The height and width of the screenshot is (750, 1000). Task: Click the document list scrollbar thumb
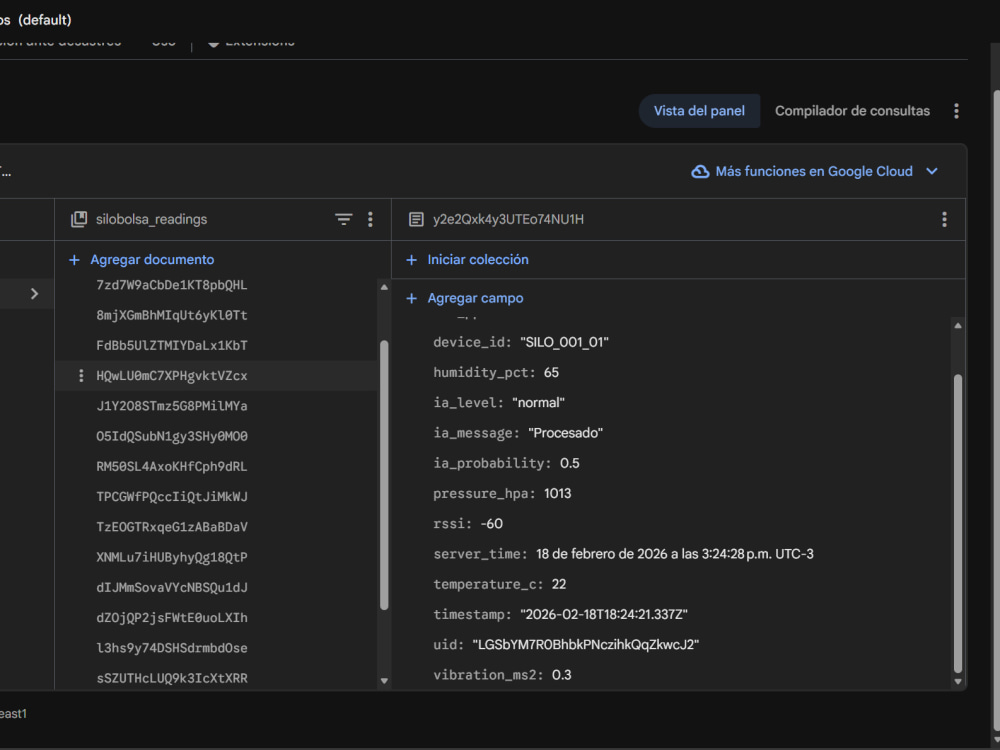tap(384, 476)
